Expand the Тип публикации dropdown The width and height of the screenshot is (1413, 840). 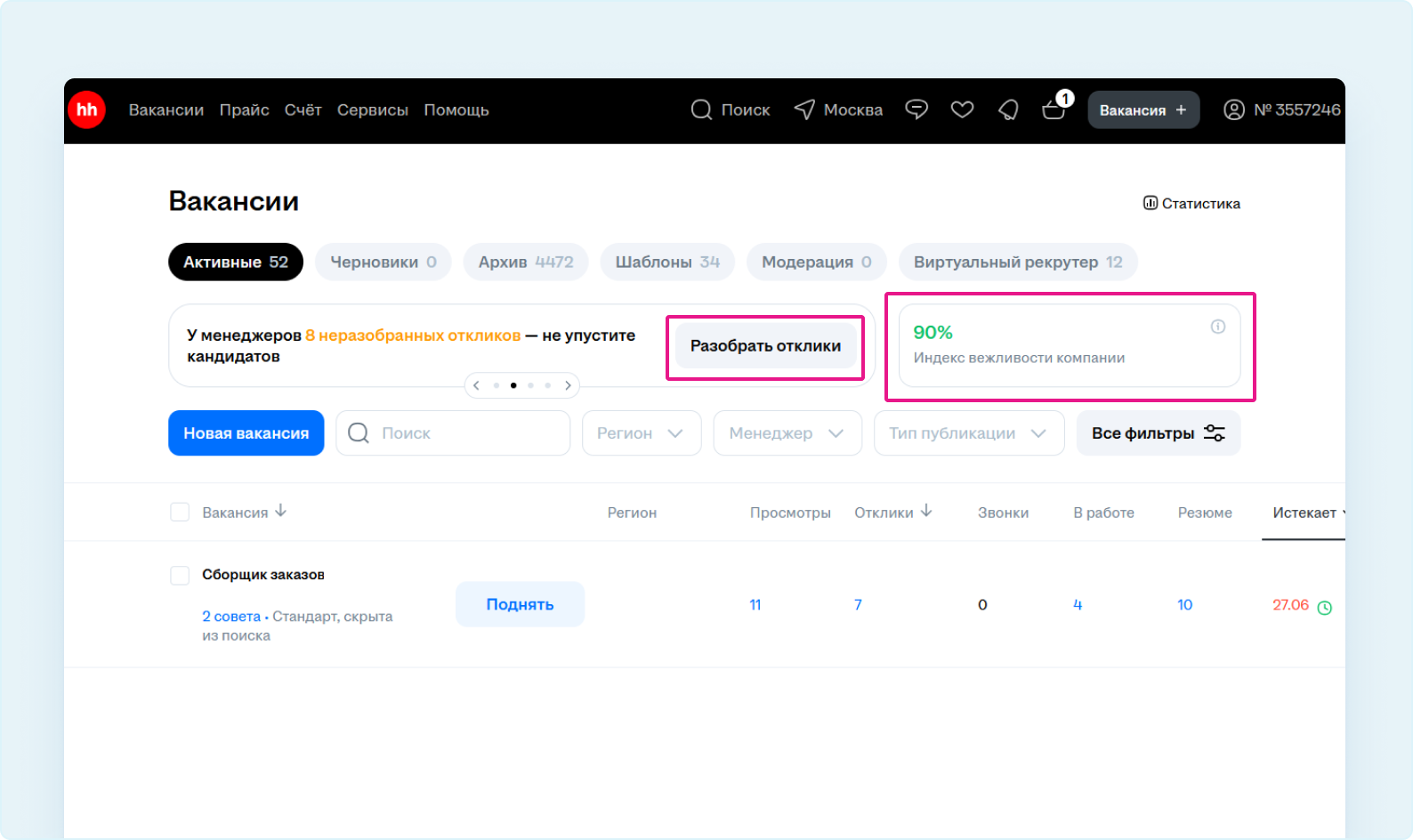969,433
